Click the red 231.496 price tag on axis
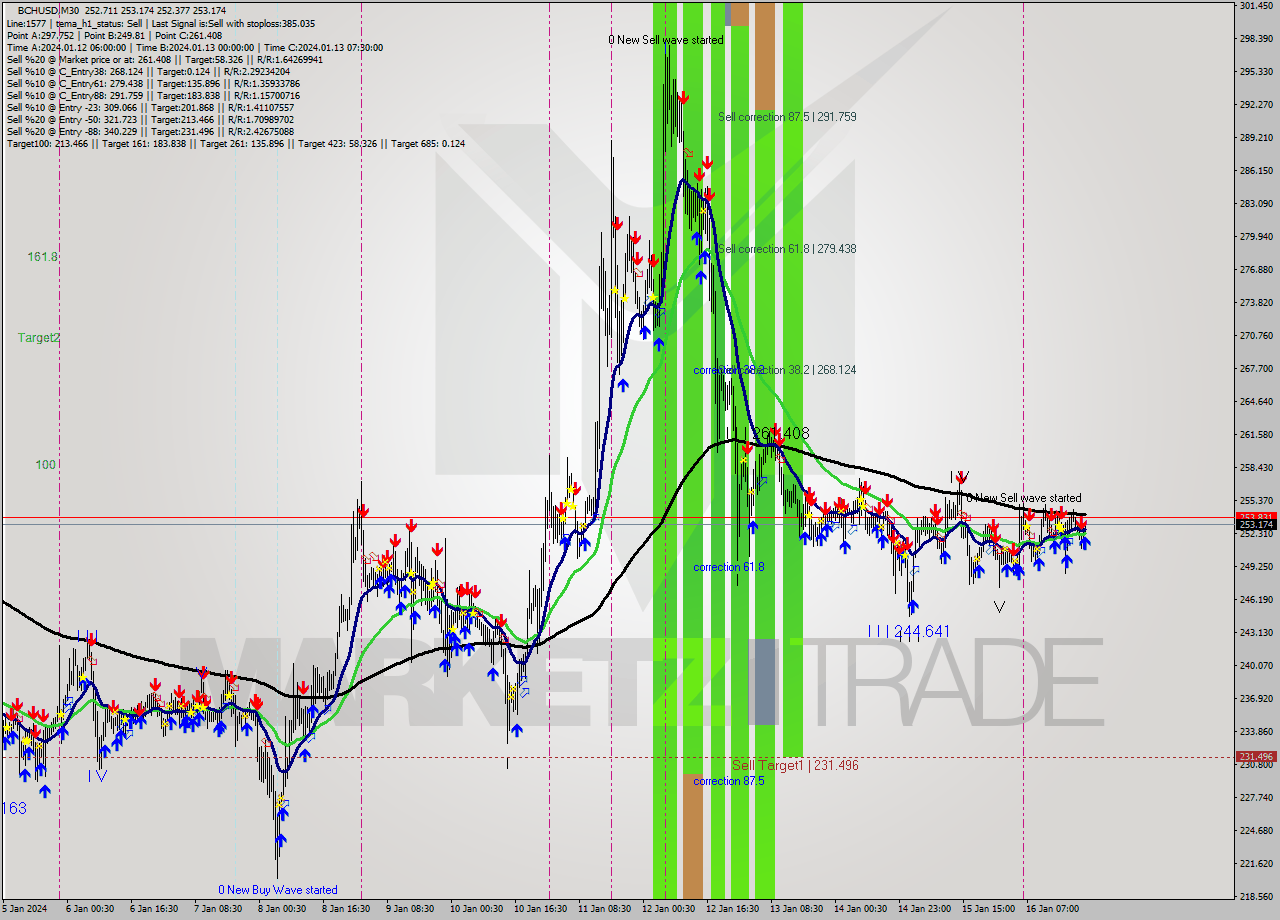Viewport: 1280px width, 920px height. pyautogui.click(x=1256, y=757)
